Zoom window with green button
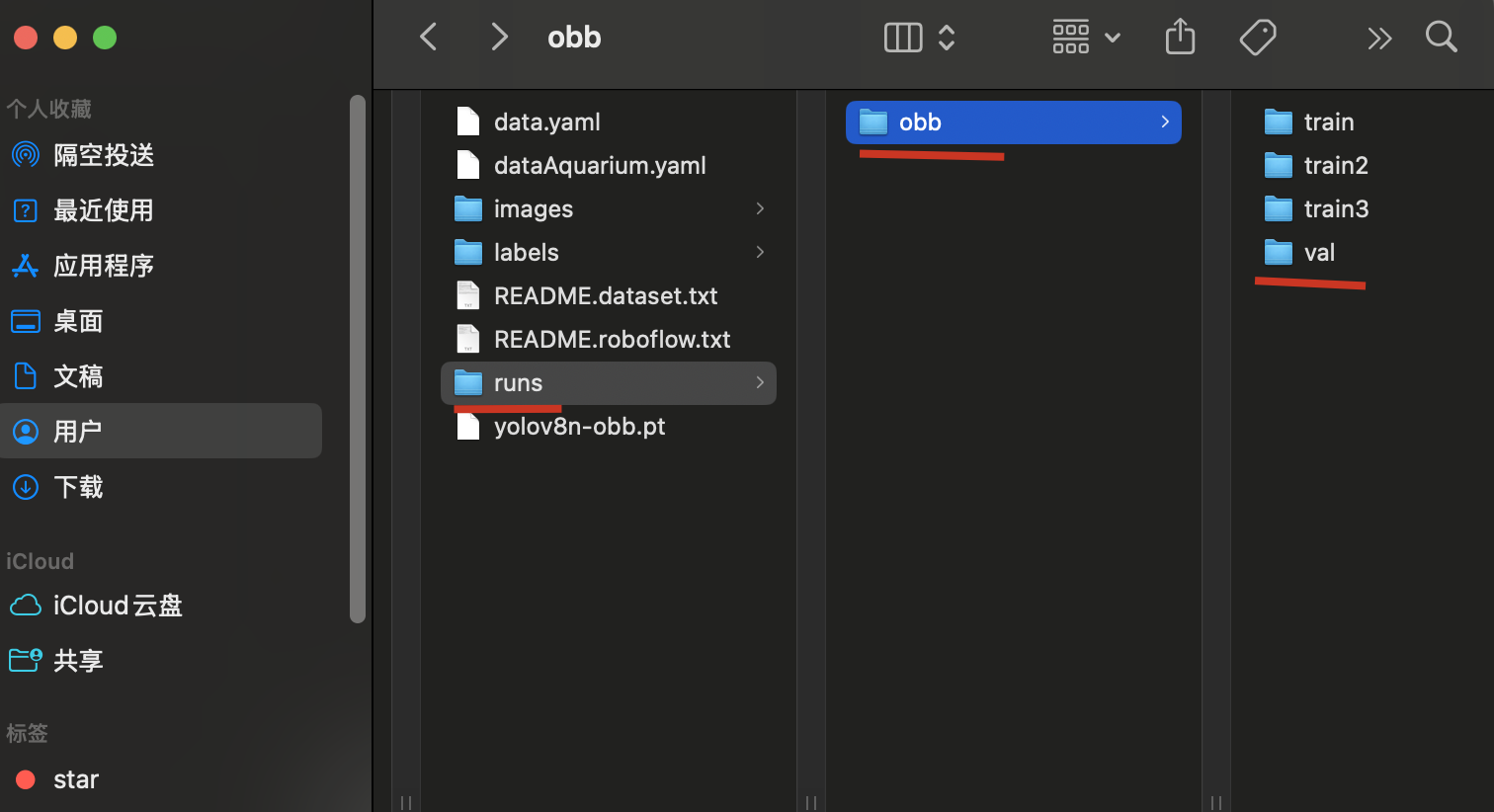Viewport: 1494px width, 812px height. point(105,38)
